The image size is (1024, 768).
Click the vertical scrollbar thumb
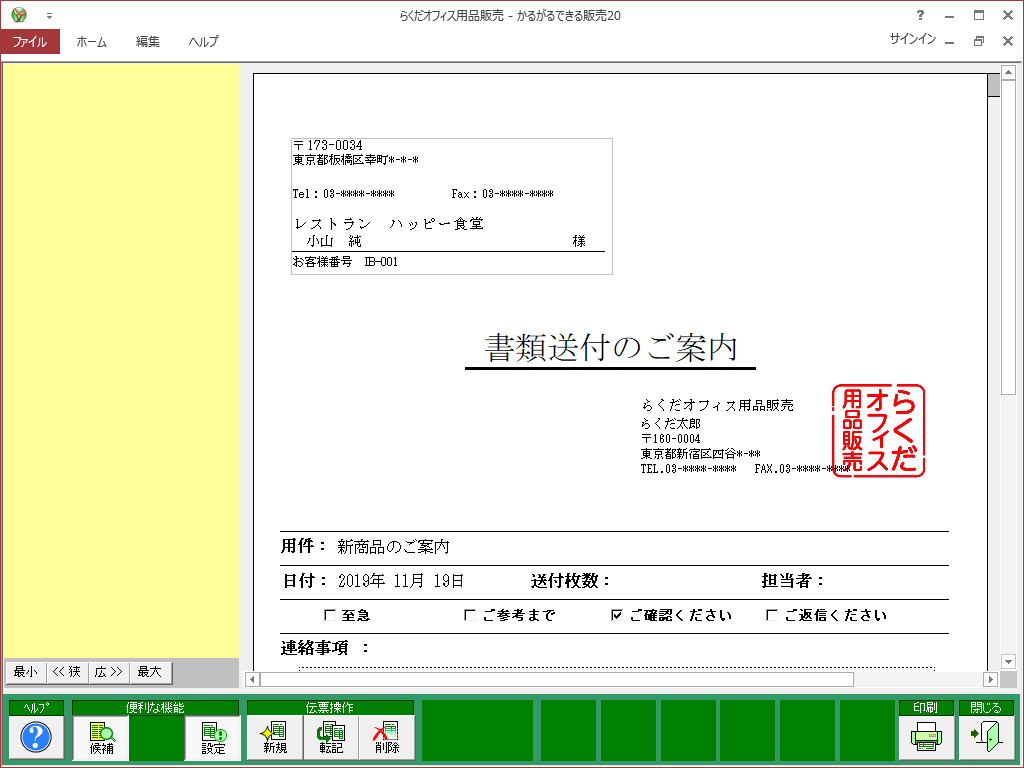(x=1008, y=236)
